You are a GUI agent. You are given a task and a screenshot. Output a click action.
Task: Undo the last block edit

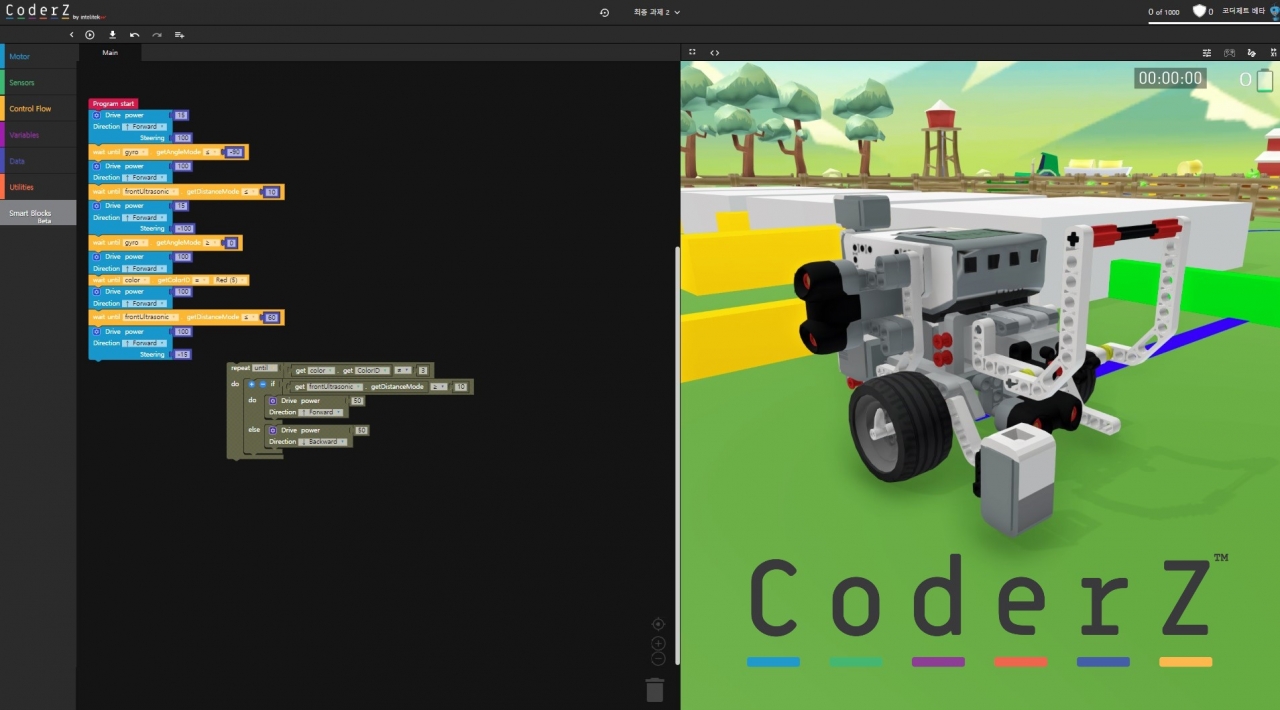(x=135, y=35)
